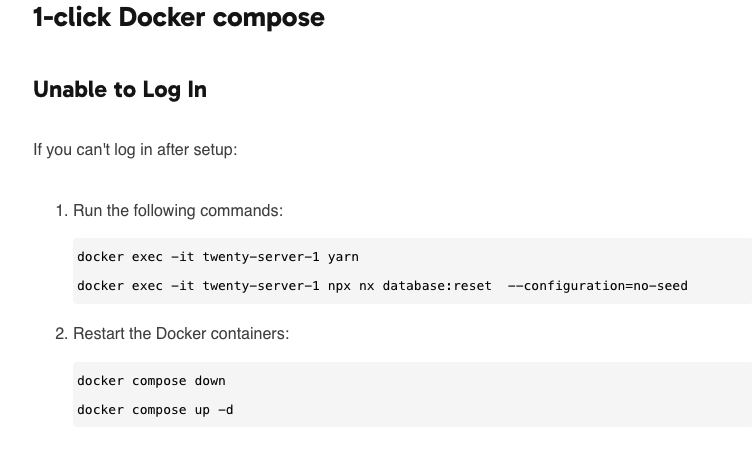752x451 pixels.
Task: Click the list number "1." marker
Action: pos(61,211)
